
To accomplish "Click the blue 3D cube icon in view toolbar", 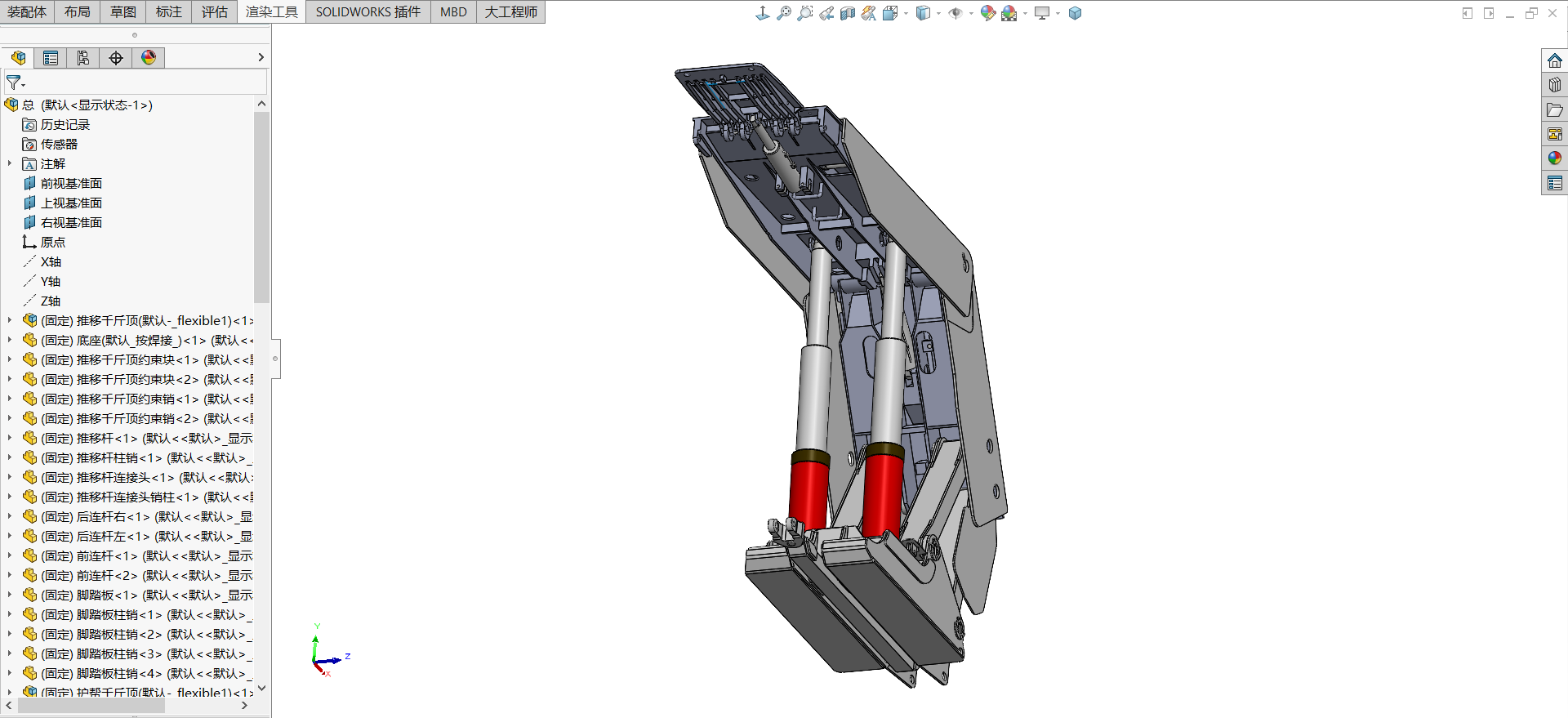I will coord(1075,13).
